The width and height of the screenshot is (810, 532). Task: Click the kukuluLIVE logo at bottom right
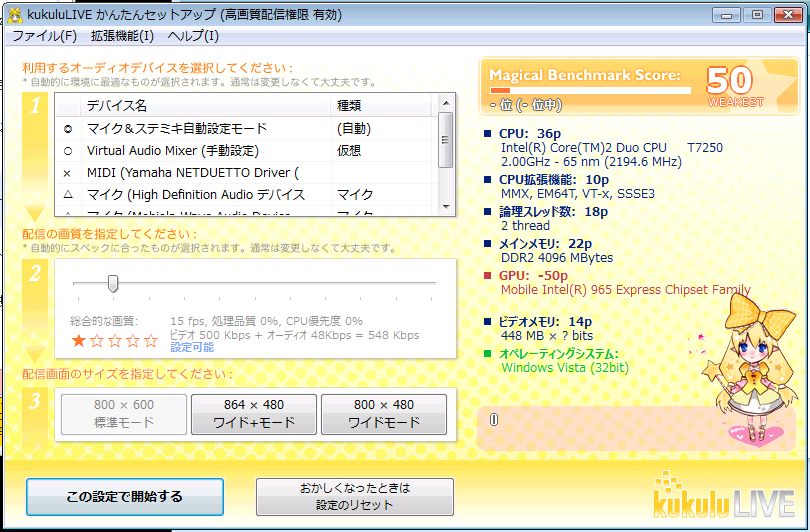click(721, 495)
